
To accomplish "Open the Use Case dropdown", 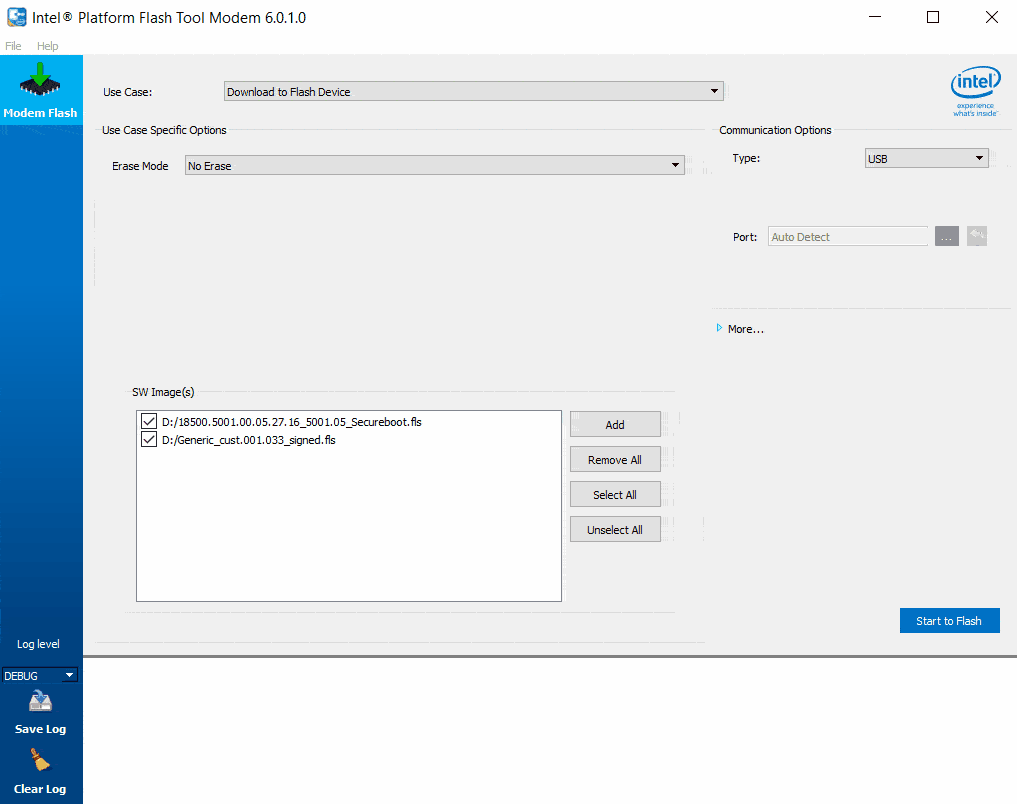I will click(473, 92).
